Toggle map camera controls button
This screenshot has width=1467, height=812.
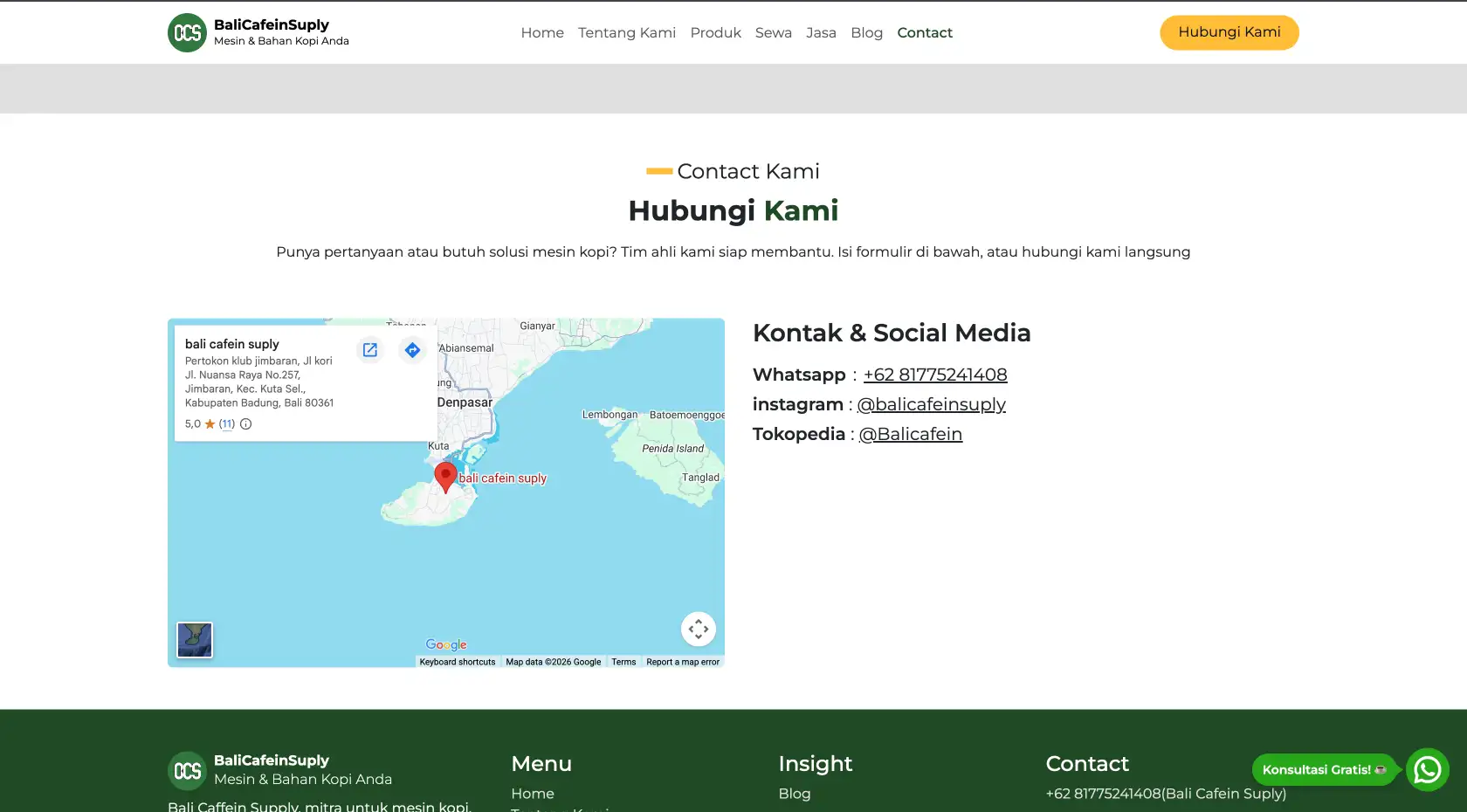(699, 629)
